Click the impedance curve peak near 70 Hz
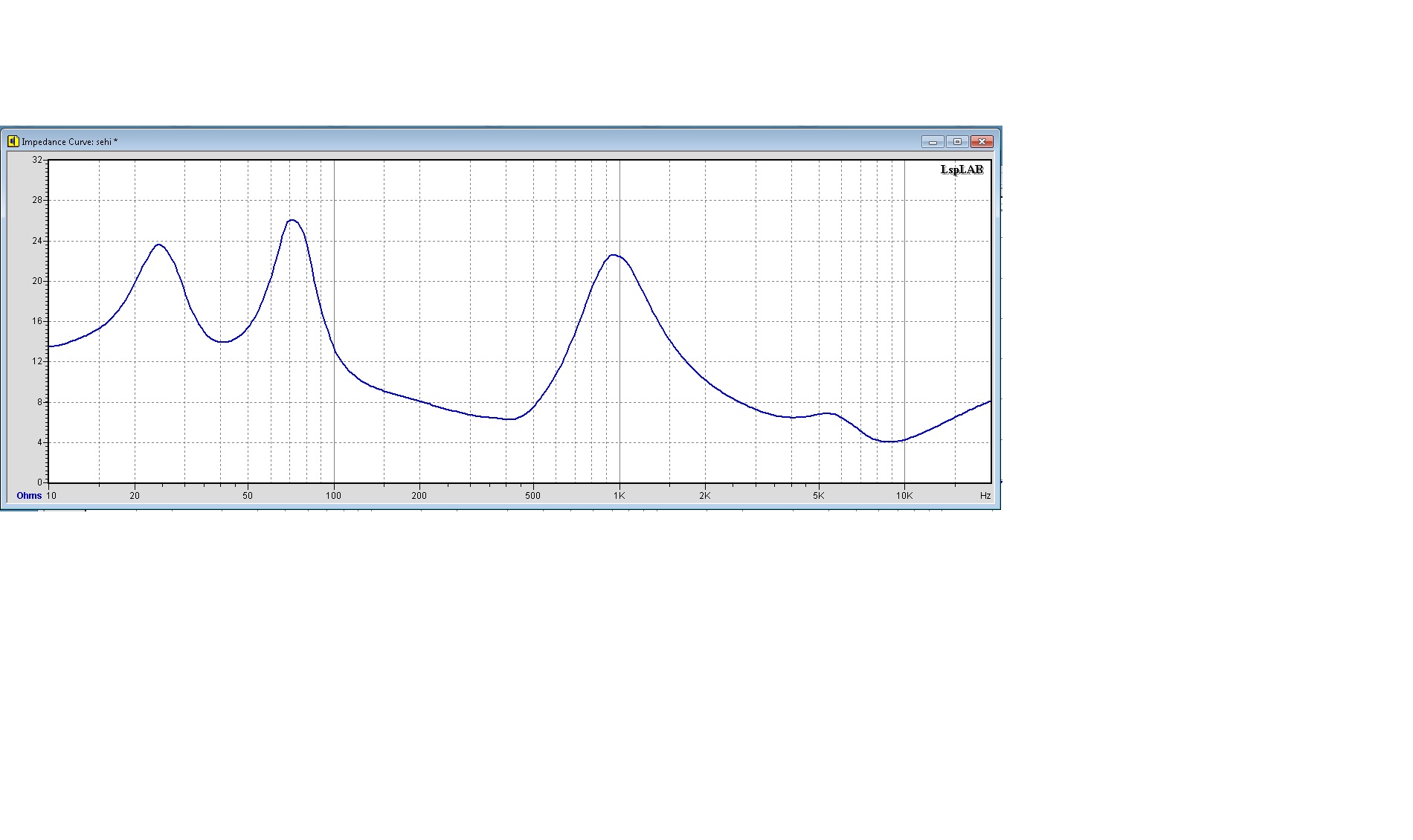 click(292, 220)
